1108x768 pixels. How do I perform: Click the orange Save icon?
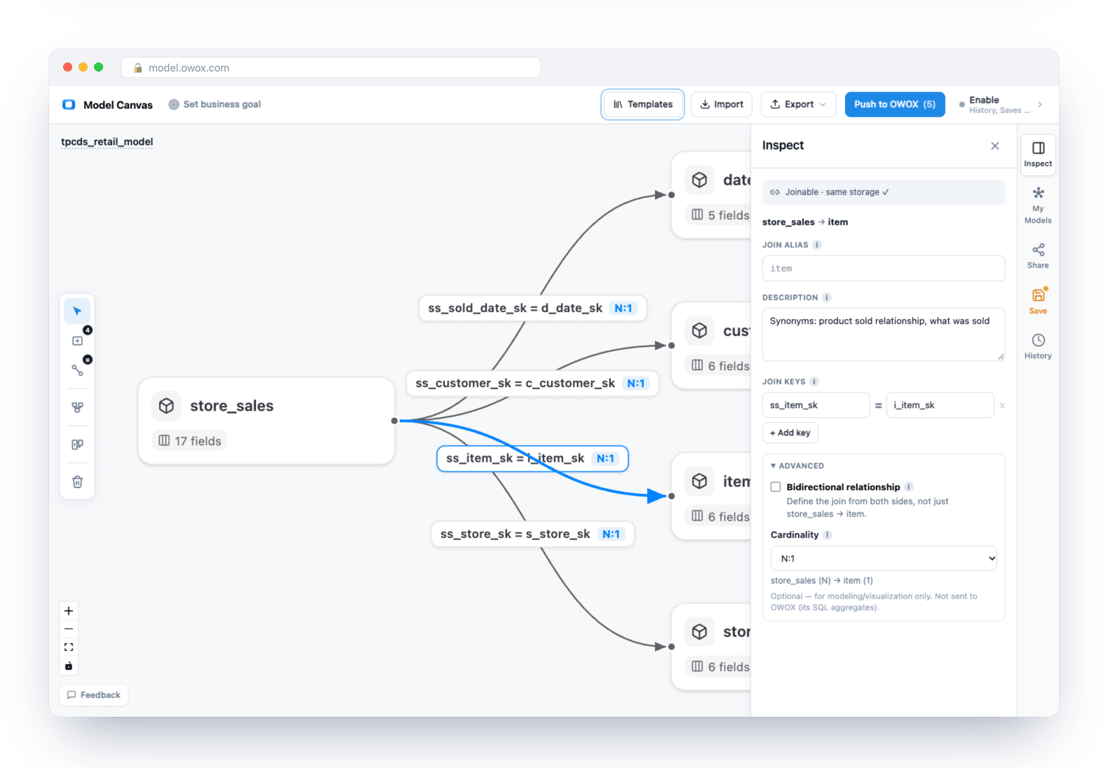click(1037, 295)
